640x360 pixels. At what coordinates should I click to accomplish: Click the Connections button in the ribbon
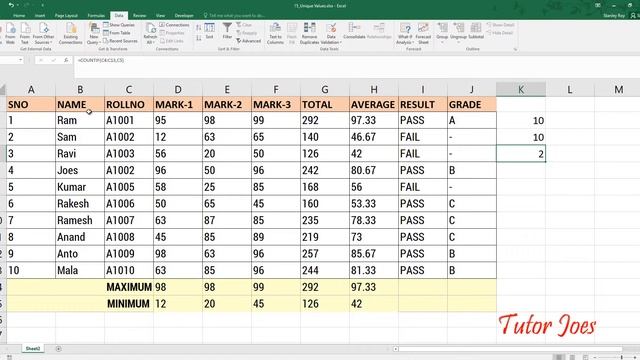(175, 25)
